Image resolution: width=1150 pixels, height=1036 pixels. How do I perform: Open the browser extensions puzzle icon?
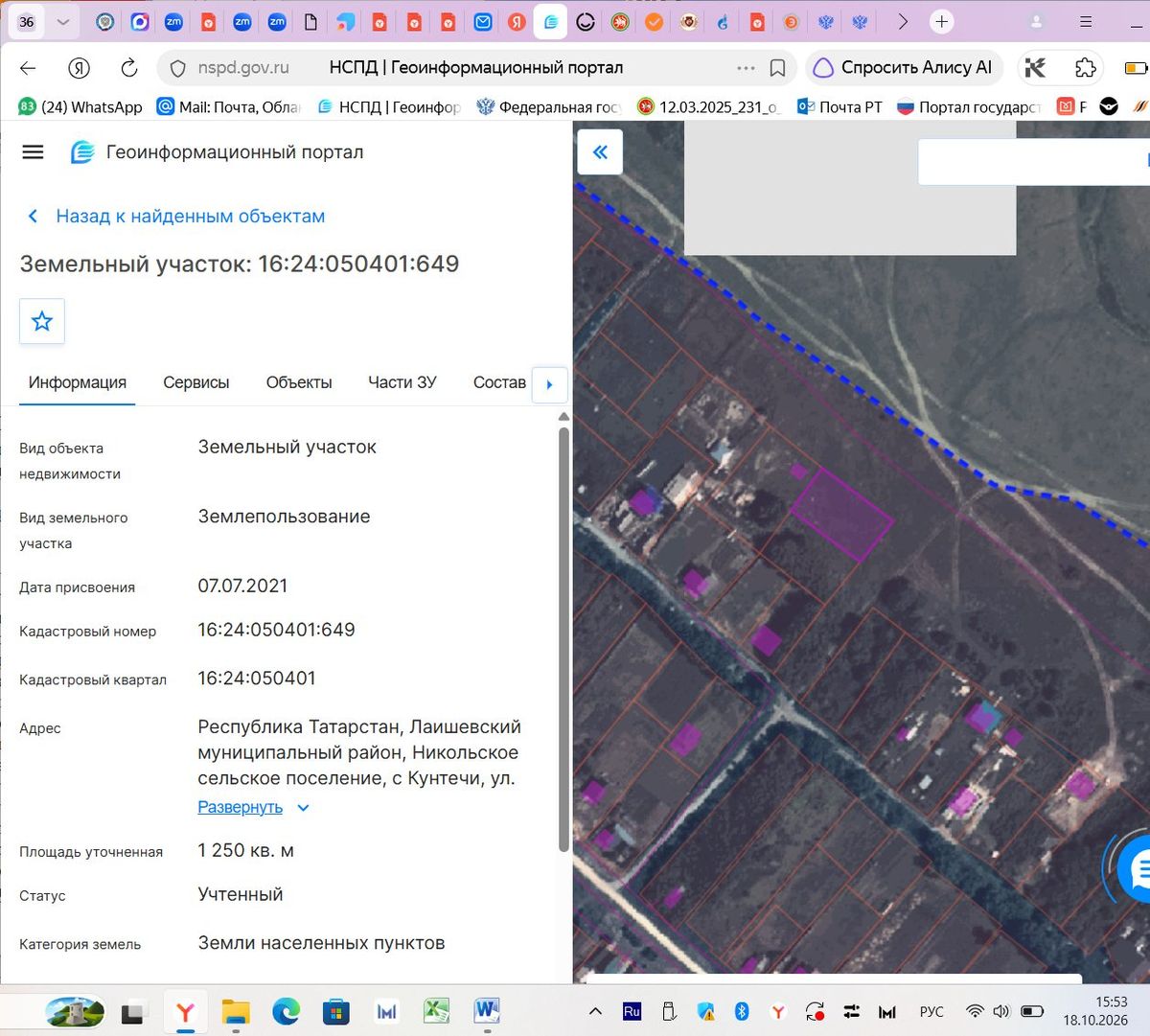(1086, 68)
